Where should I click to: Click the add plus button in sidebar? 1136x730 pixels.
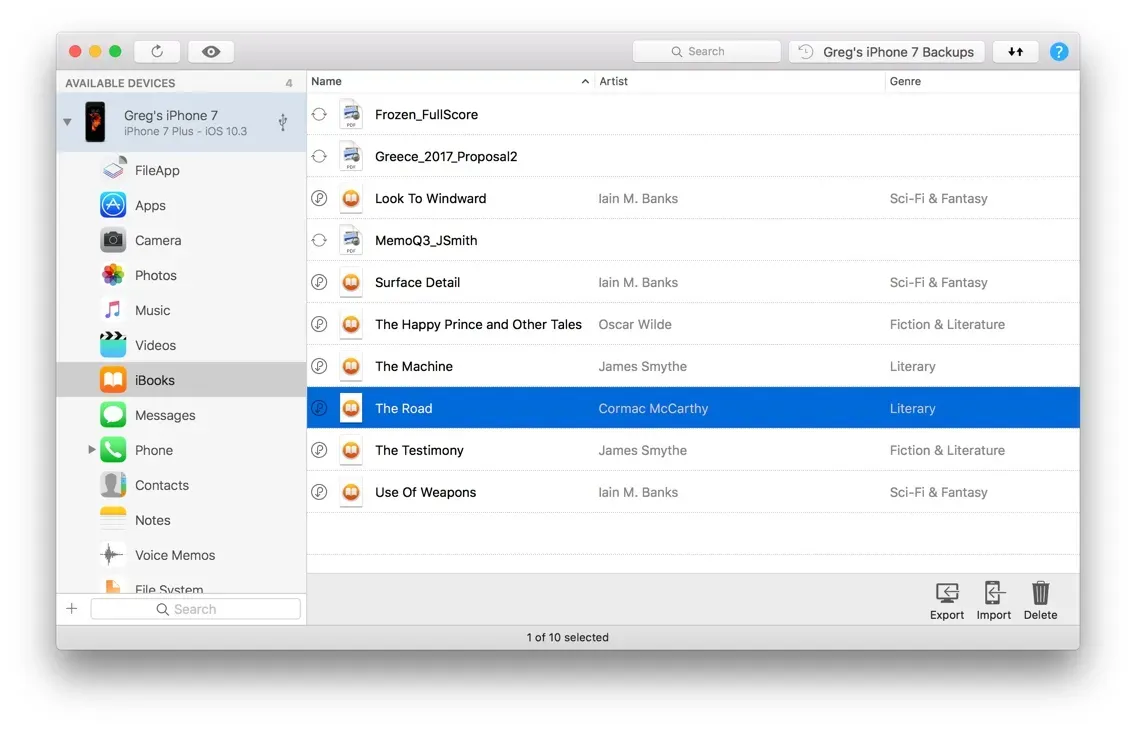pos(72,609)
